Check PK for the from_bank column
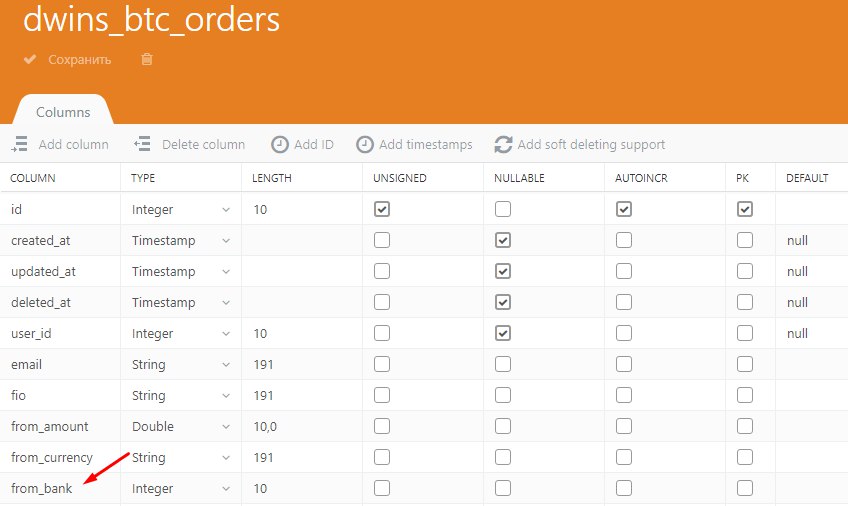The height and width of the screenshot is (506, 848). pyautogui.click(x=745, y=488)
